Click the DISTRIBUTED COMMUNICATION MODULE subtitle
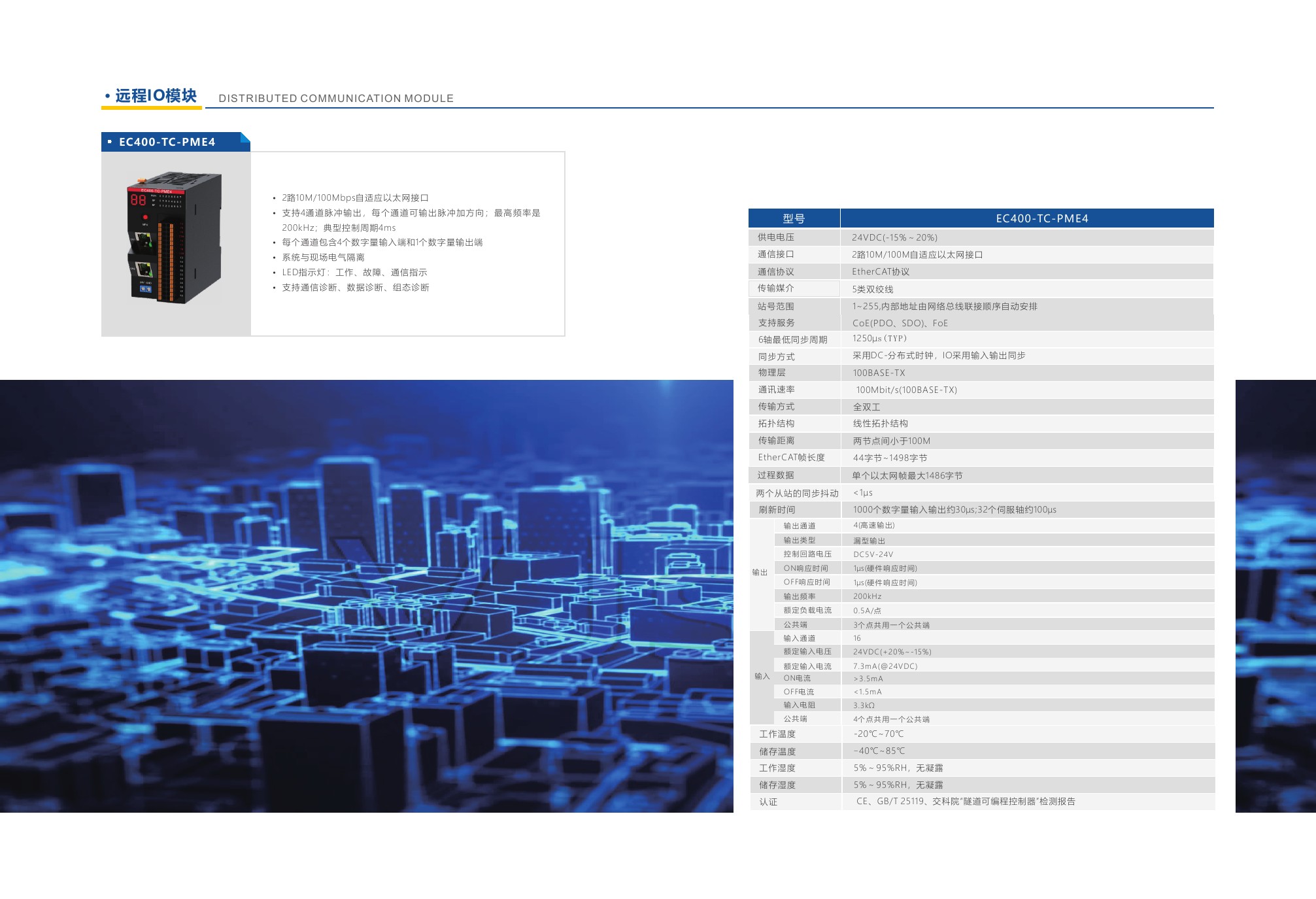 335,99
